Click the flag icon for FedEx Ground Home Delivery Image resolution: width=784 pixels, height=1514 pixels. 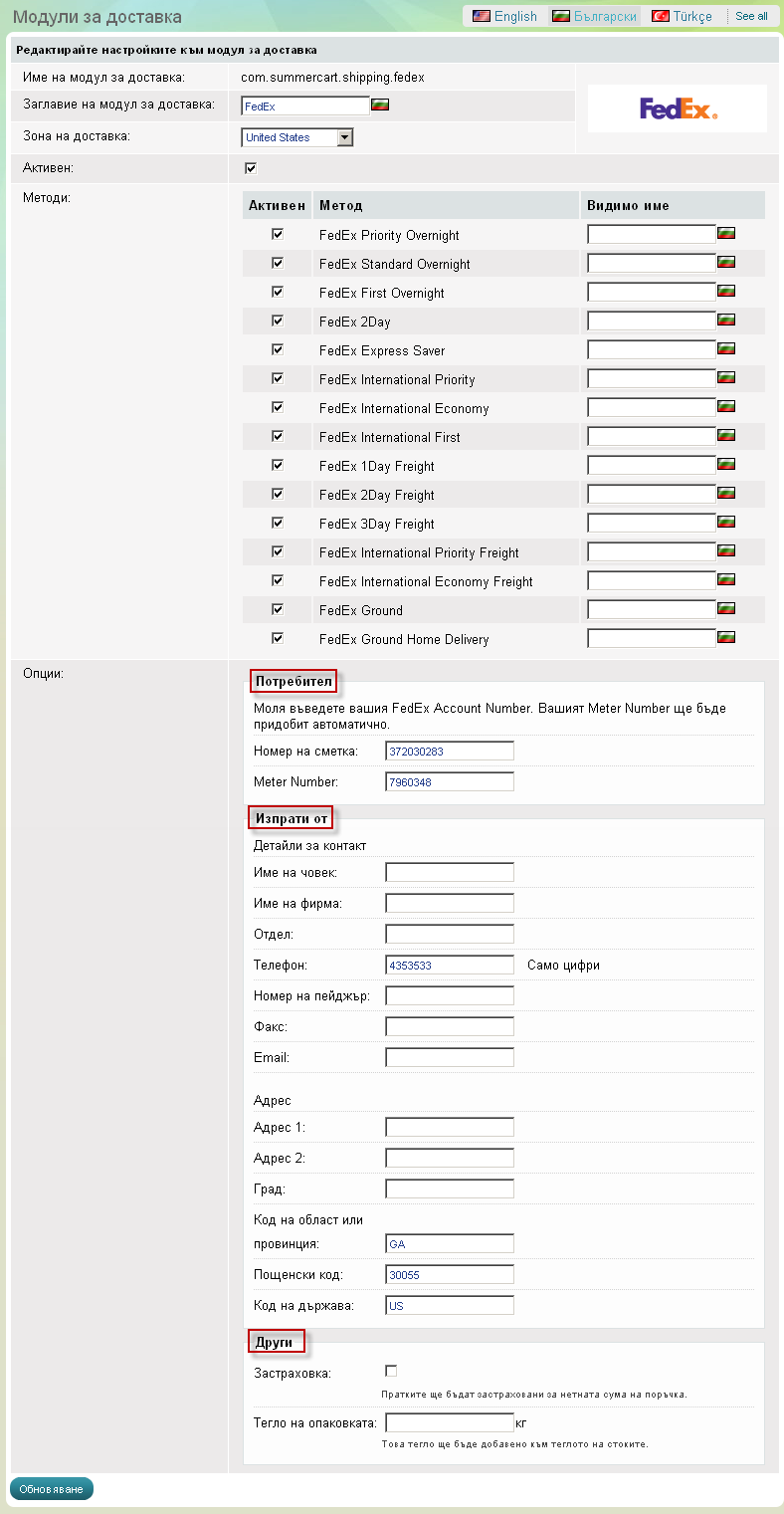click(x=726, y=638)
